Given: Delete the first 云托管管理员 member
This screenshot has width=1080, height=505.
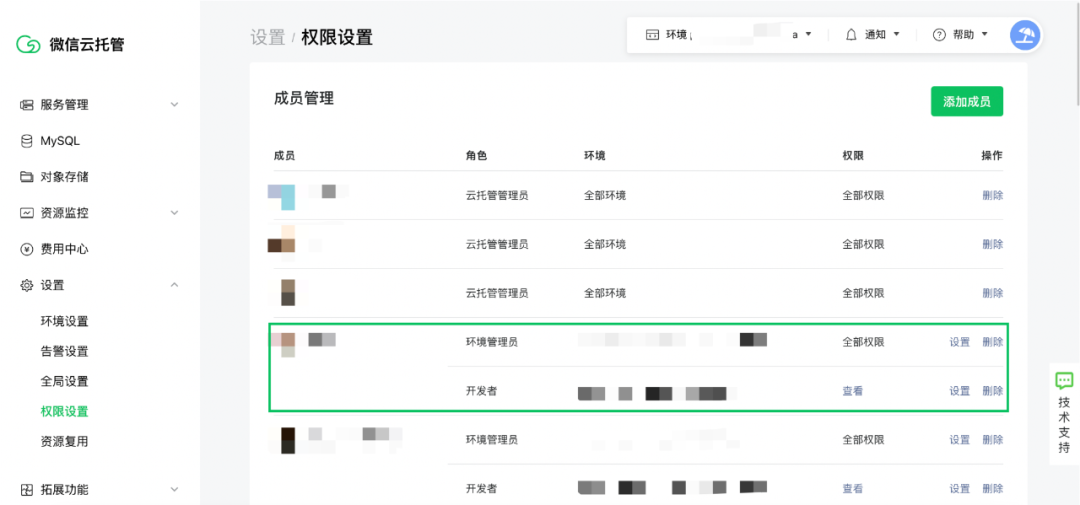Looking at the screenshot, I should [x=993, y=195].
